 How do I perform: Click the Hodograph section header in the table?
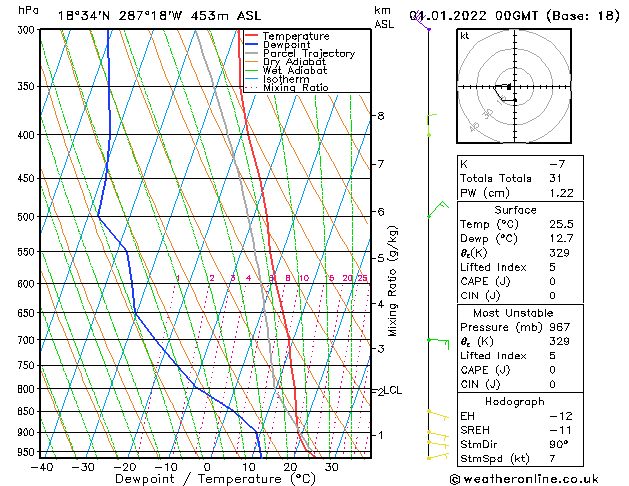515,401
